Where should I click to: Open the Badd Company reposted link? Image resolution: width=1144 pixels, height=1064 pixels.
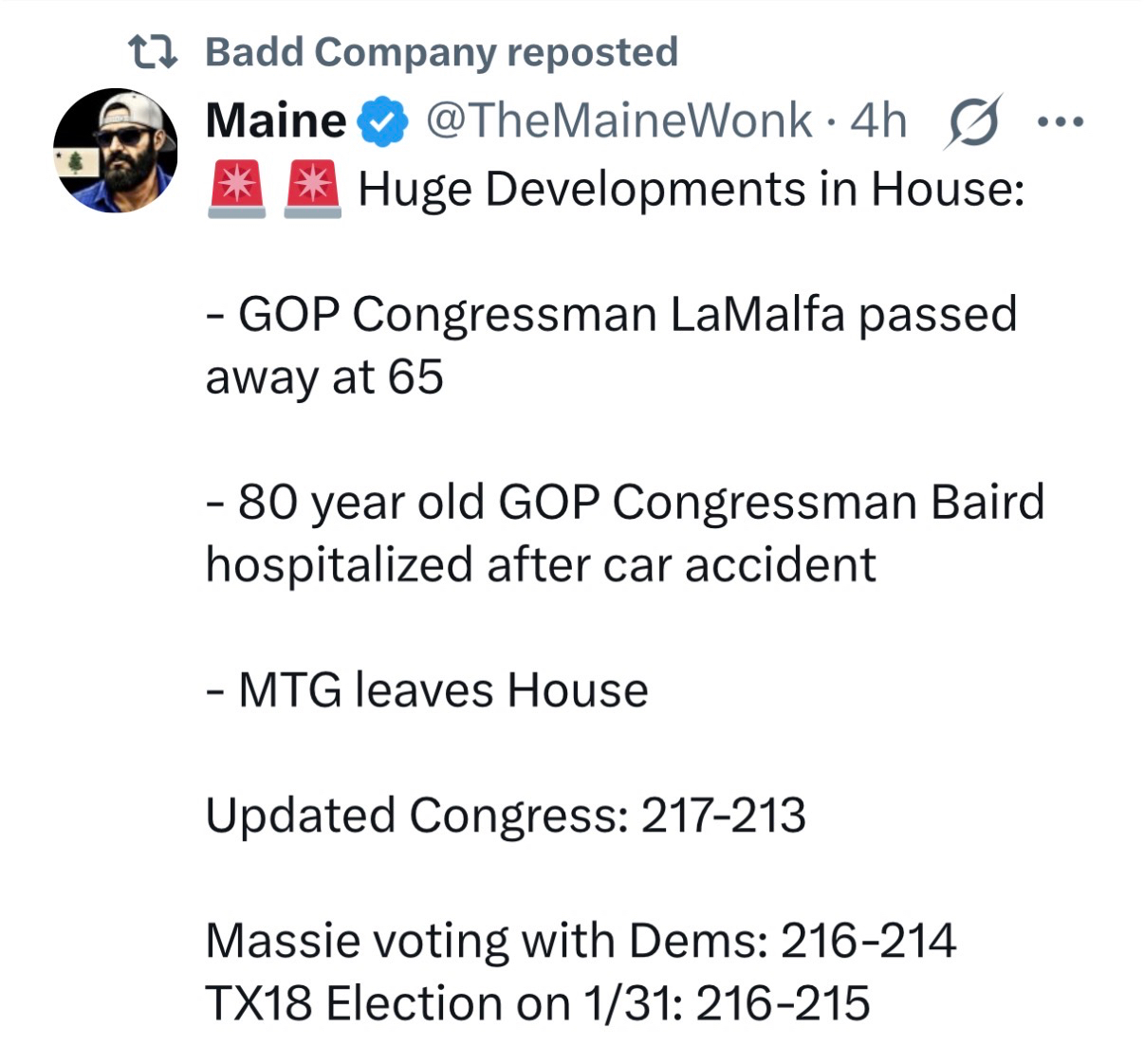click(441, 52)
